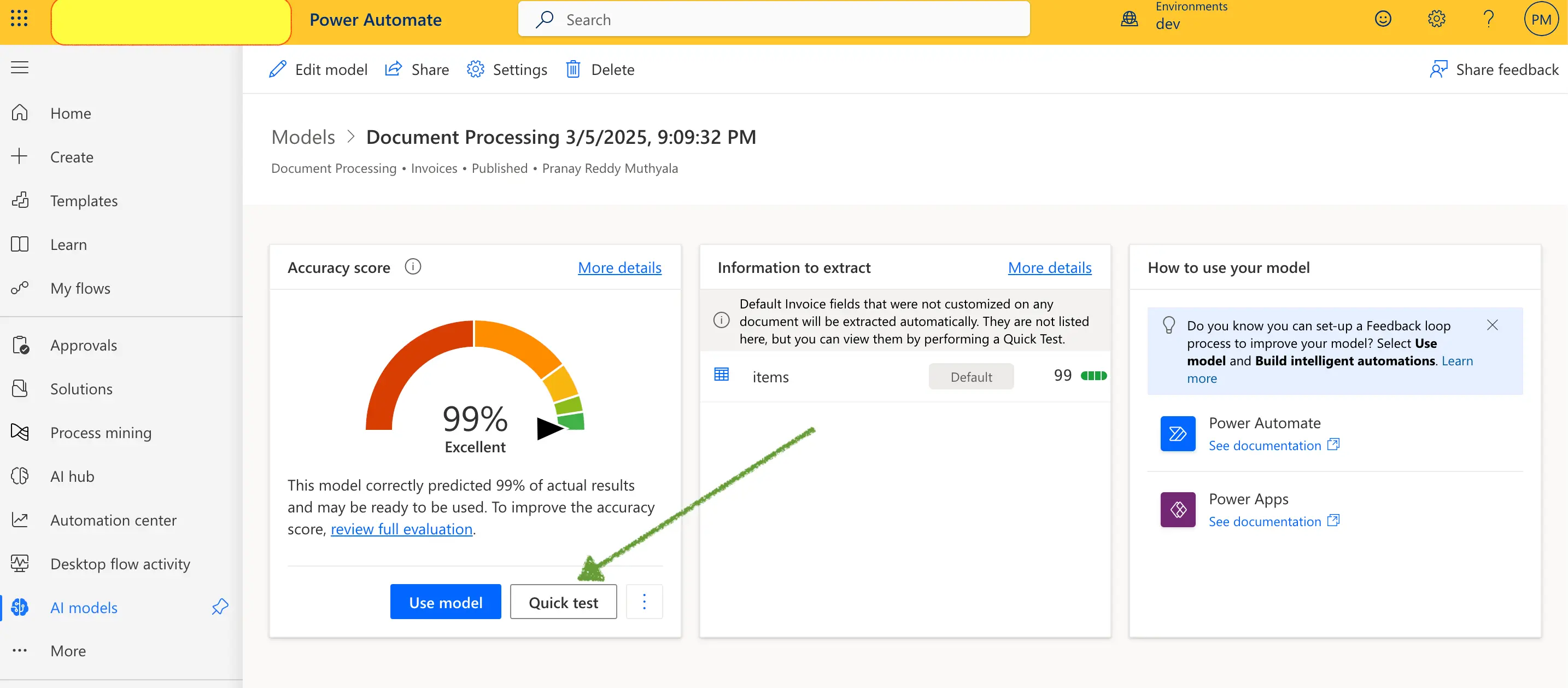The image size is (1568, 688).
Task: Click the Quick test button
Action: tap(563, 602)
